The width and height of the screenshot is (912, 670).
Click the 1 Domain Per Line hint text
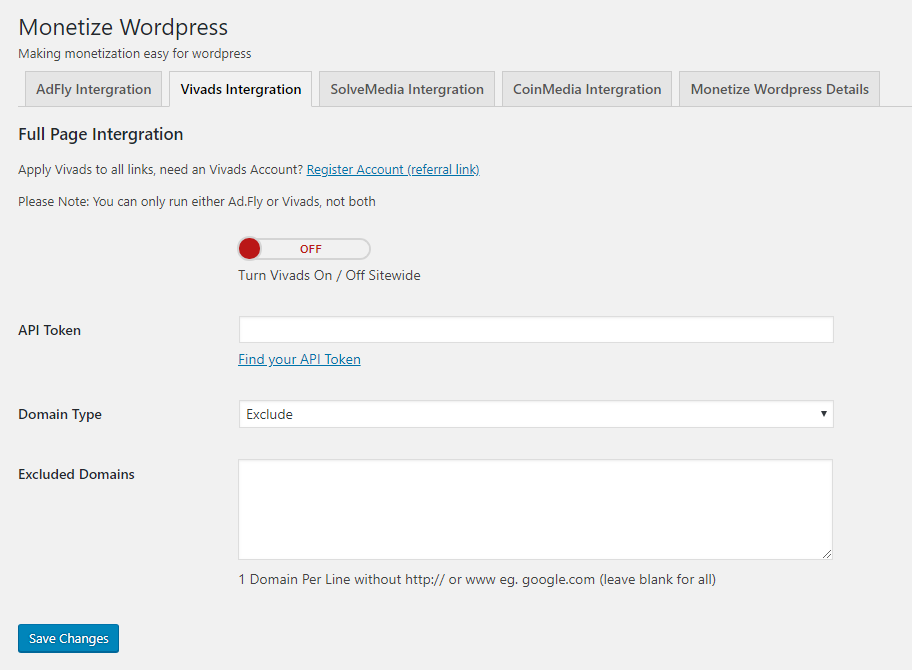coord(476,579)
